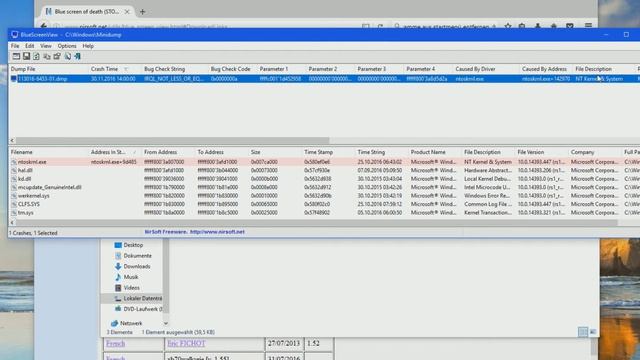Open the nirsoft.net link in status bar
This screenshot has width=640, height=360.
(217, 232)
